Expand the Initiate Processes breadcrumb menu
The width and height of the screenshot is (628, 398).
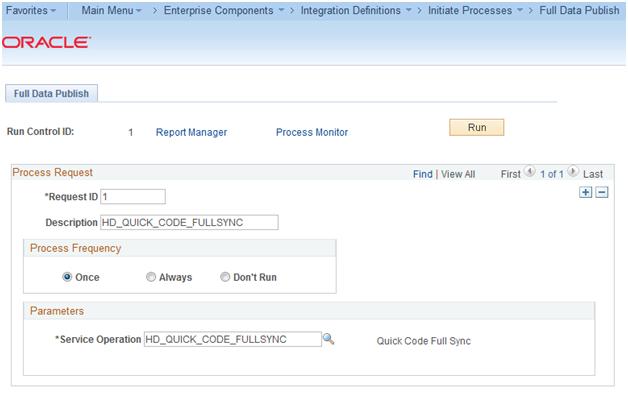tap(475, 10)
